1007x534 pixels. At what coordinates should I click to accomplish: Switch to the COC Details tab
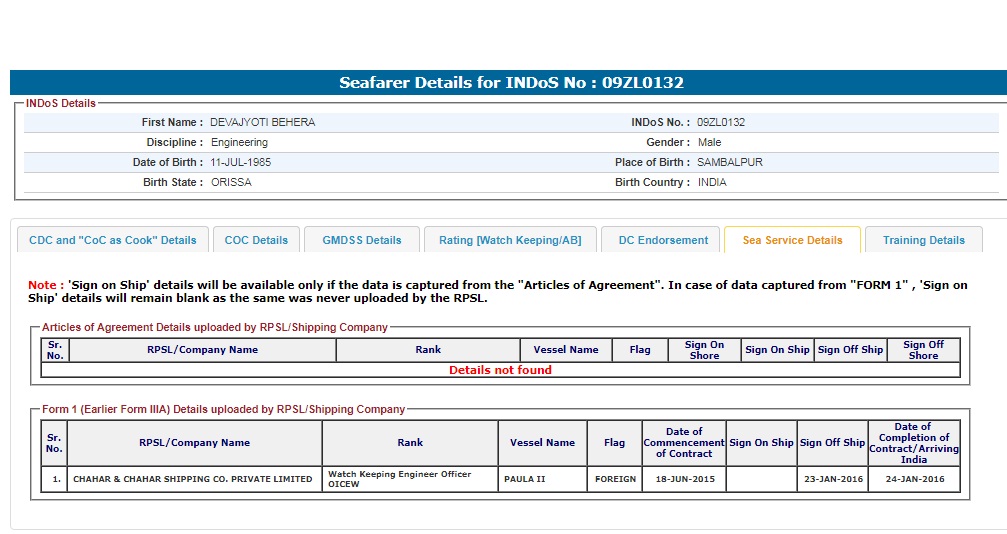(x=256, y=240)
